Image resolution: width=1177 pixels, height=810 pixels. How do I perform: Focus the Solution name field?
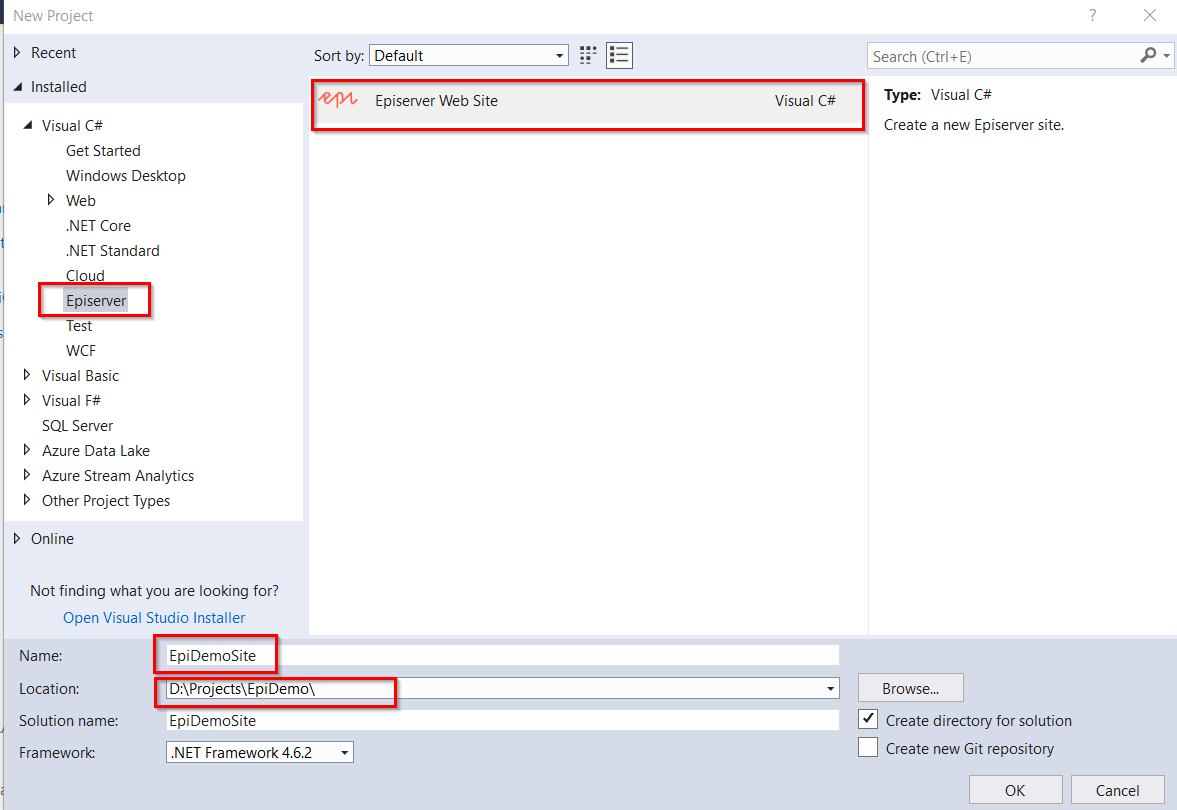point(502,720)
